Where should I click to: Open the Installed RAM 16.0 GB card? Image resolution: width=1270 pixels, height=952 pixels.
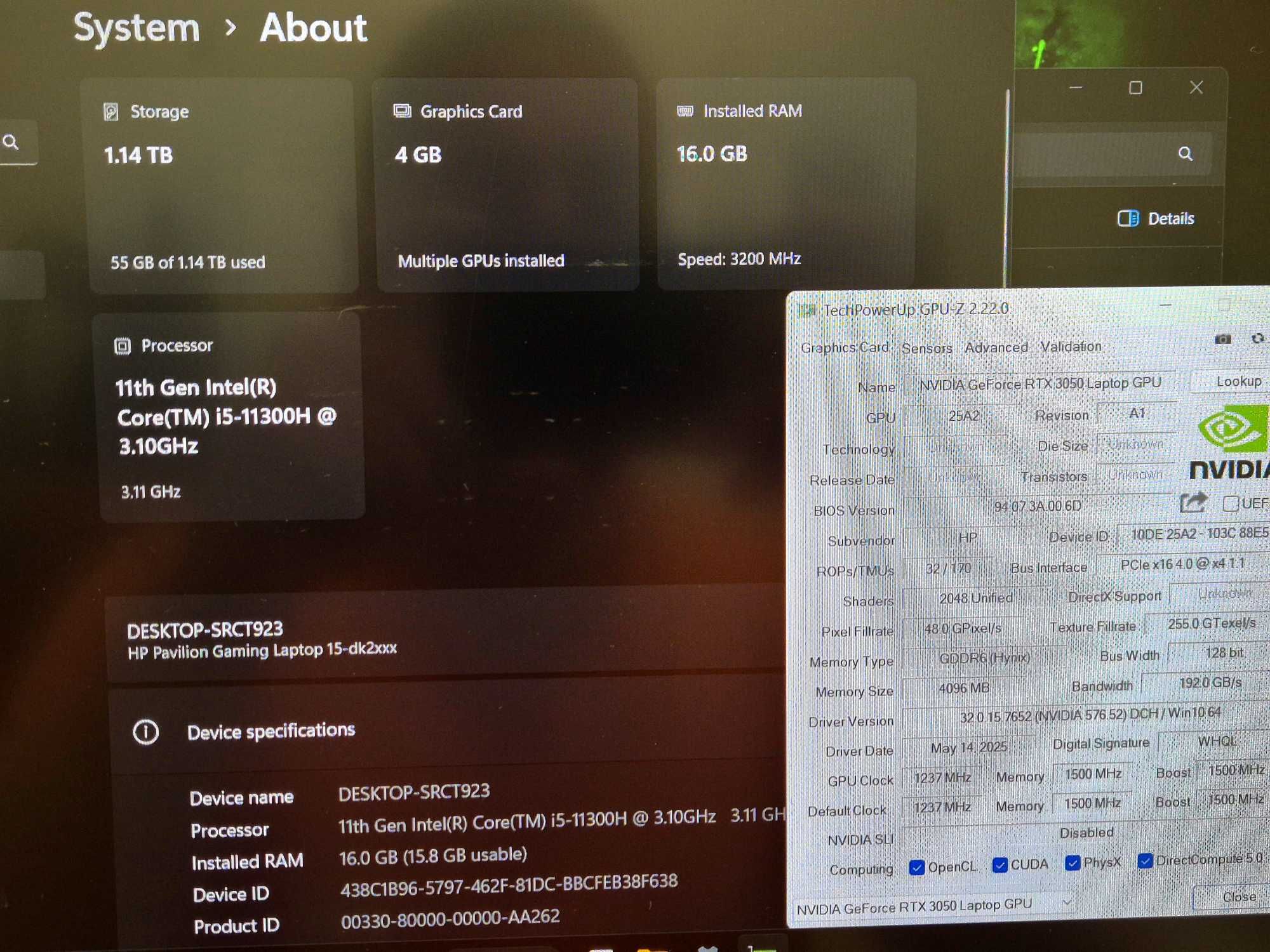coord(786,184)
